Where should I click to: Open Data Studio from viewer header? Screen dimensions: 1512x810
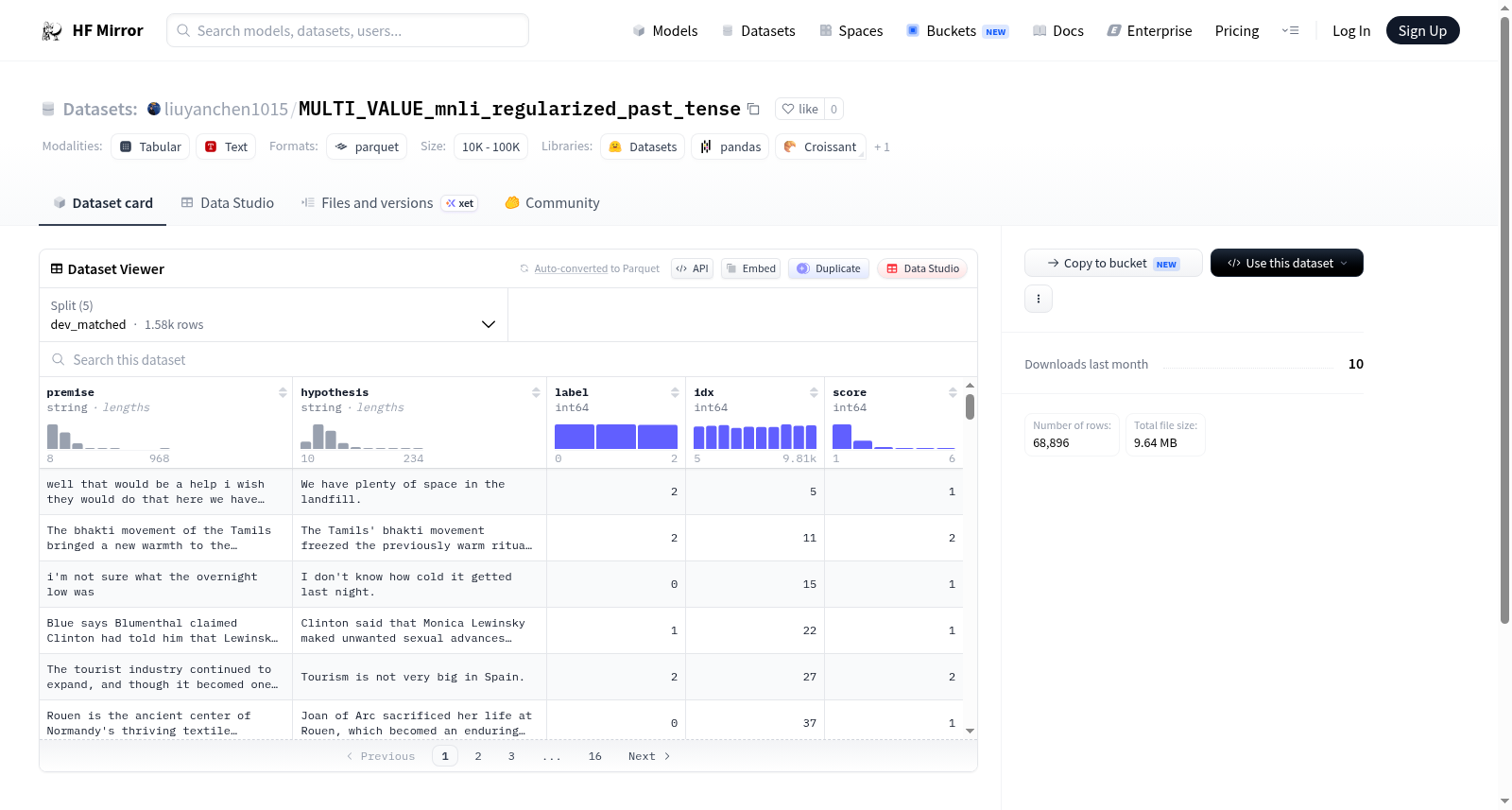922,268
